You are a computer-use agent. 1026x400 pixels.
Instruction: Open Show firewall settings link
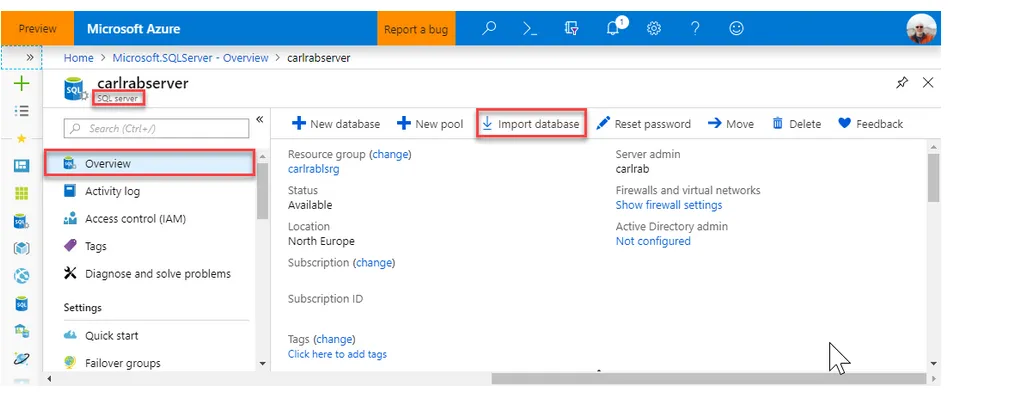(668, 205)
